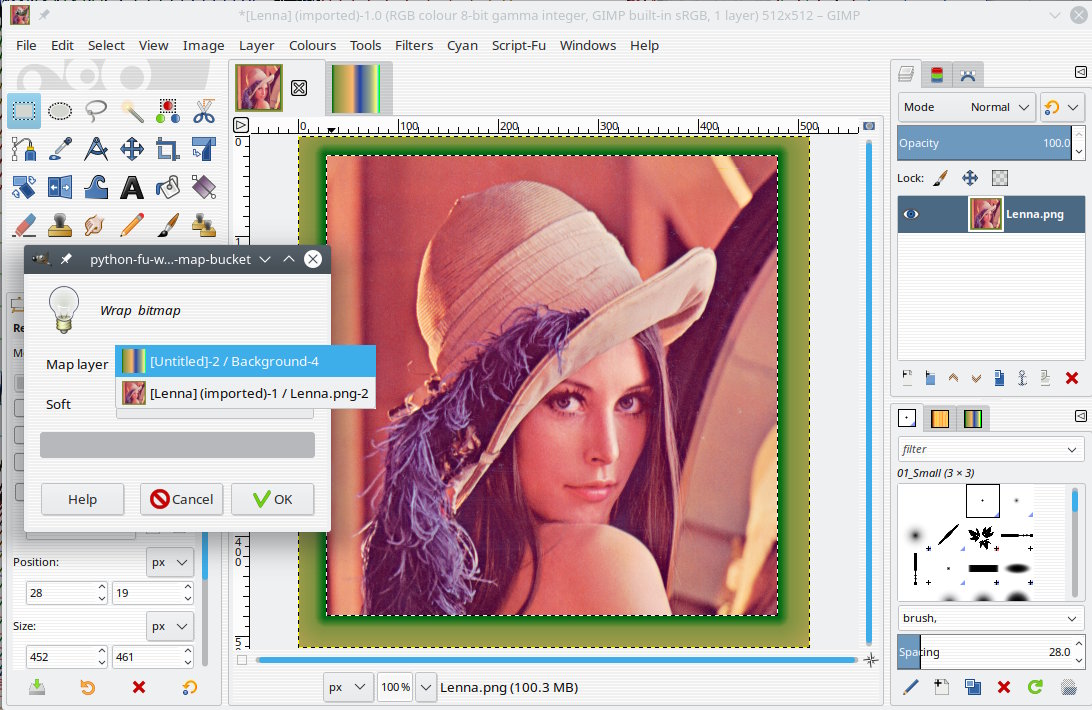The height and width of the screenshot is (710, 1092).
Task: Select the Measure compass tool
Action: [95, 148]
